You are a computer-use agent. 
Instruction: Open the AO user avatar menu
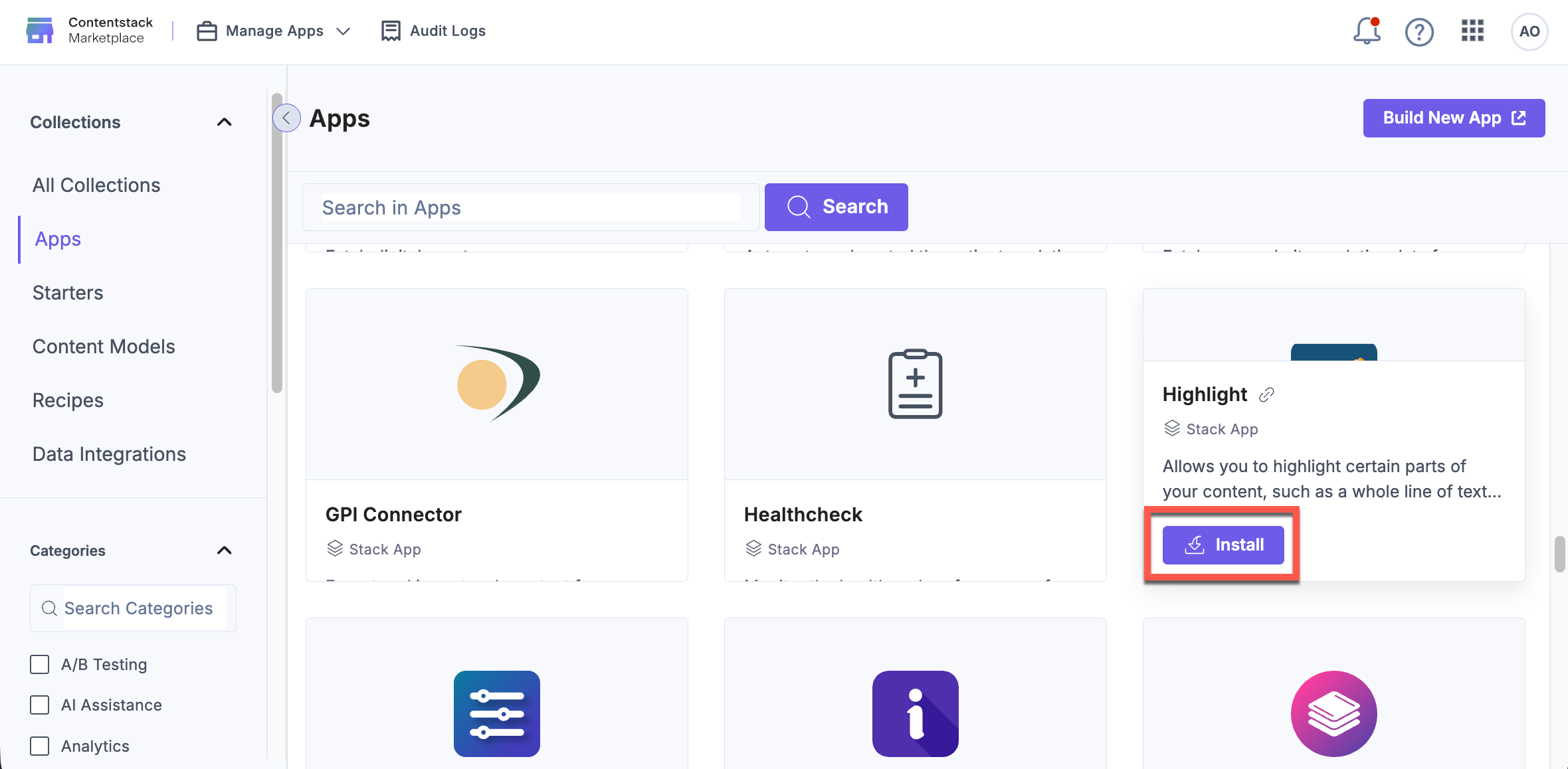click(1529, 31)
